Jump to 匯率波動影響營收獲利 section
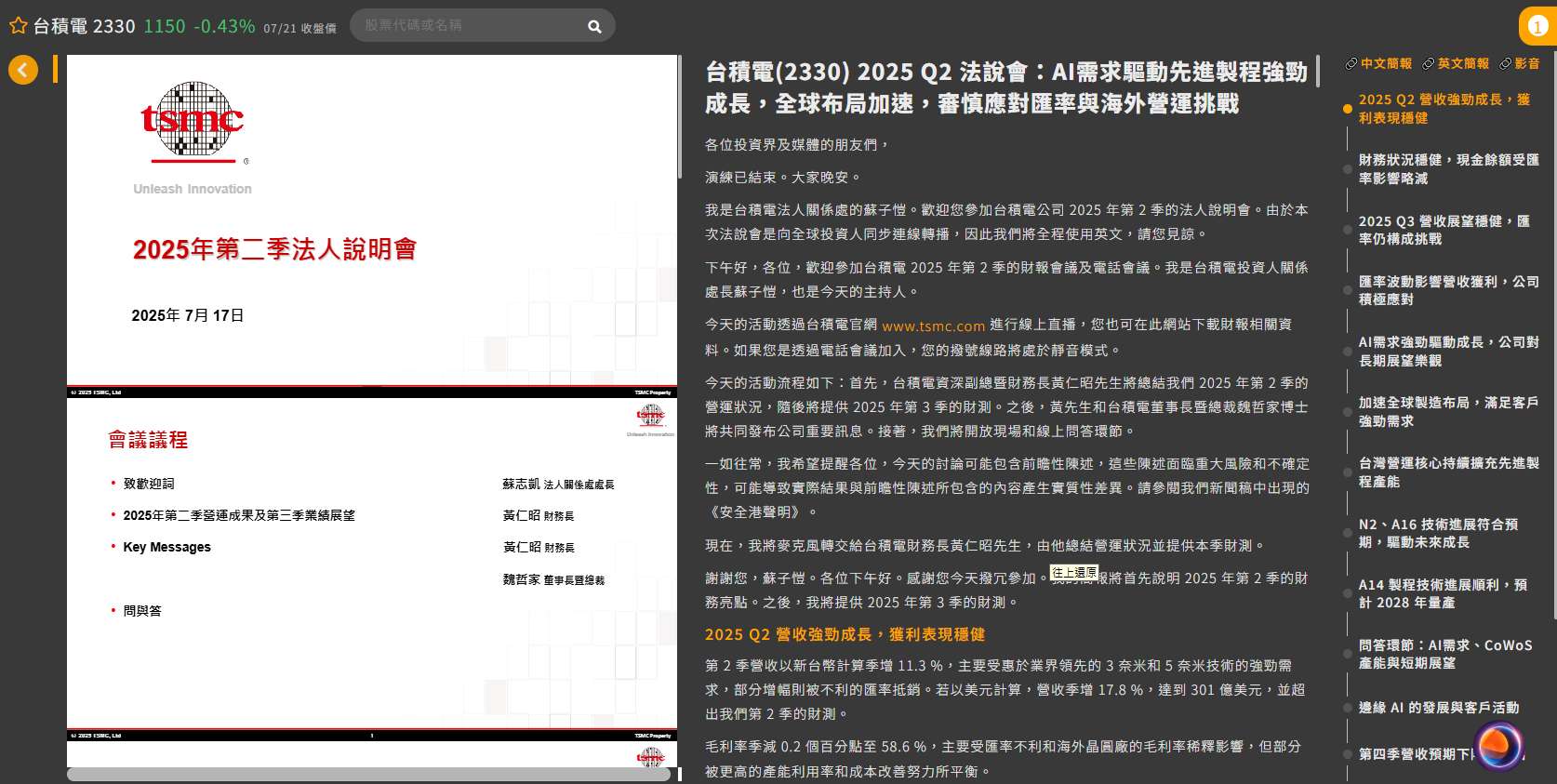 pos(1448,290)
